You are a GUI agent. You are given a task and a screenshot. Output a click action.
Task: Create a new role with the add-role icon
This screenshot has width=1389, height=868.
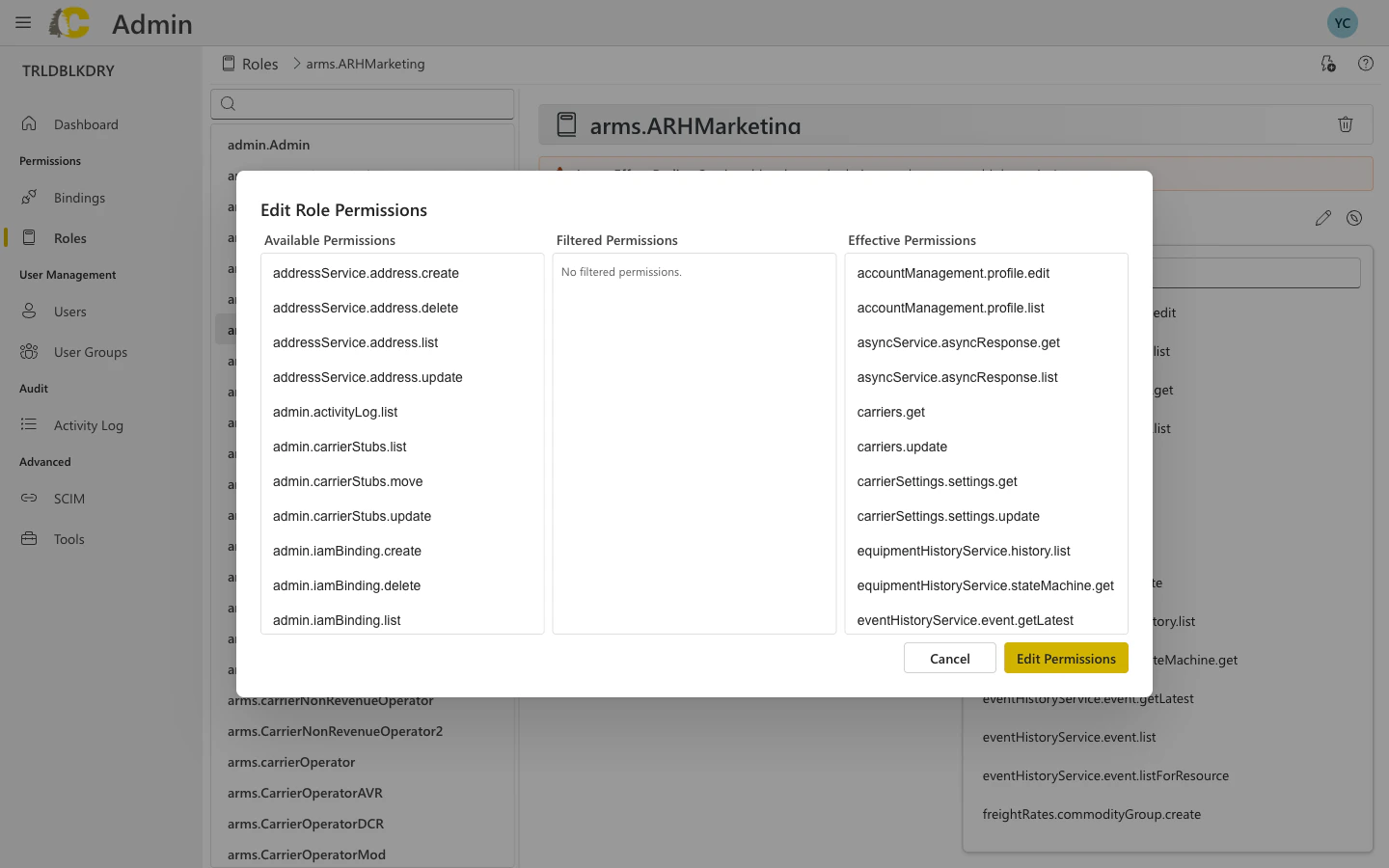[1328, 63]
